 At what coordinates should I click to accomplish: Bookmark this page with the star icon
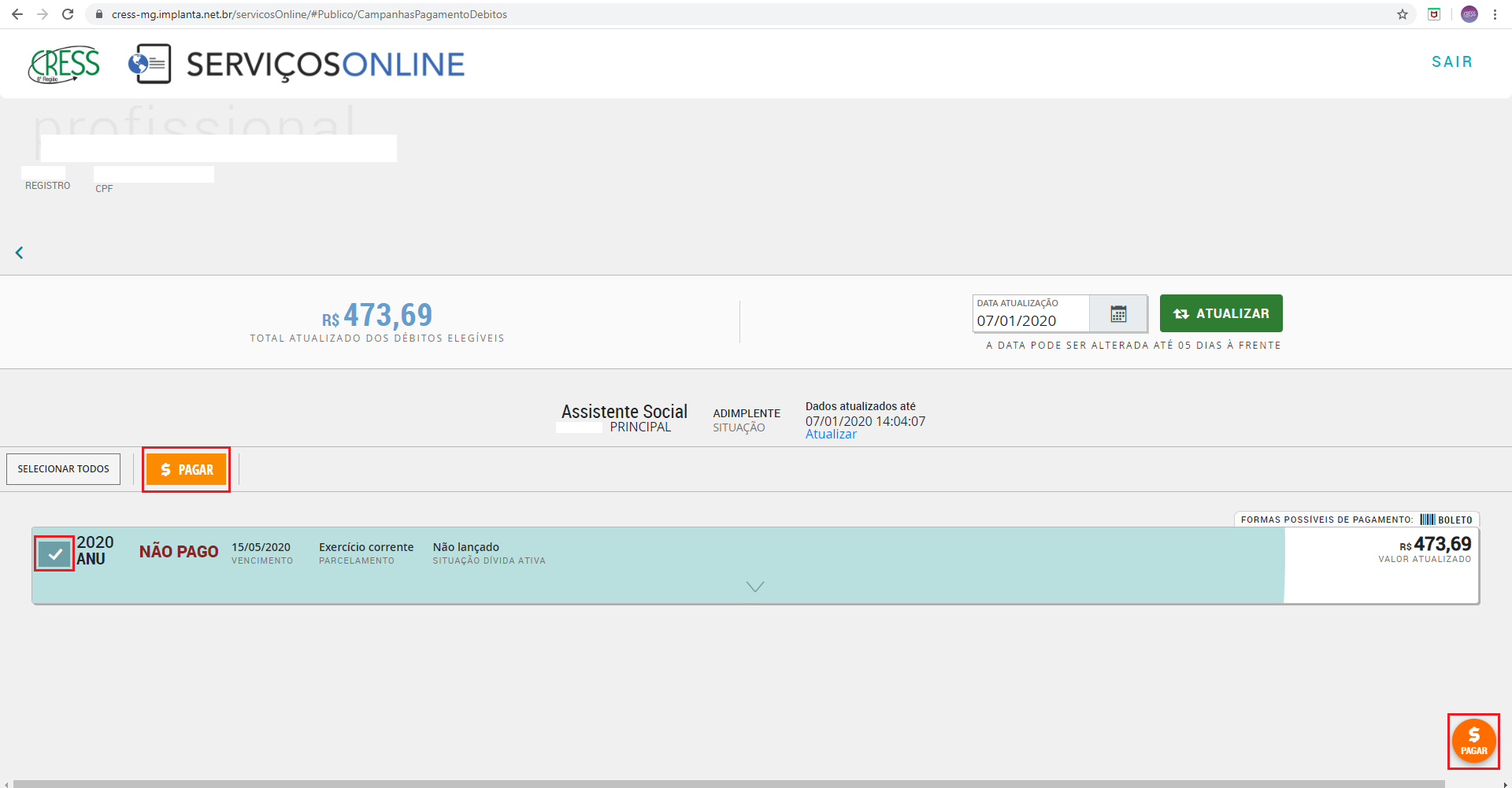[x=1403, y=14]
